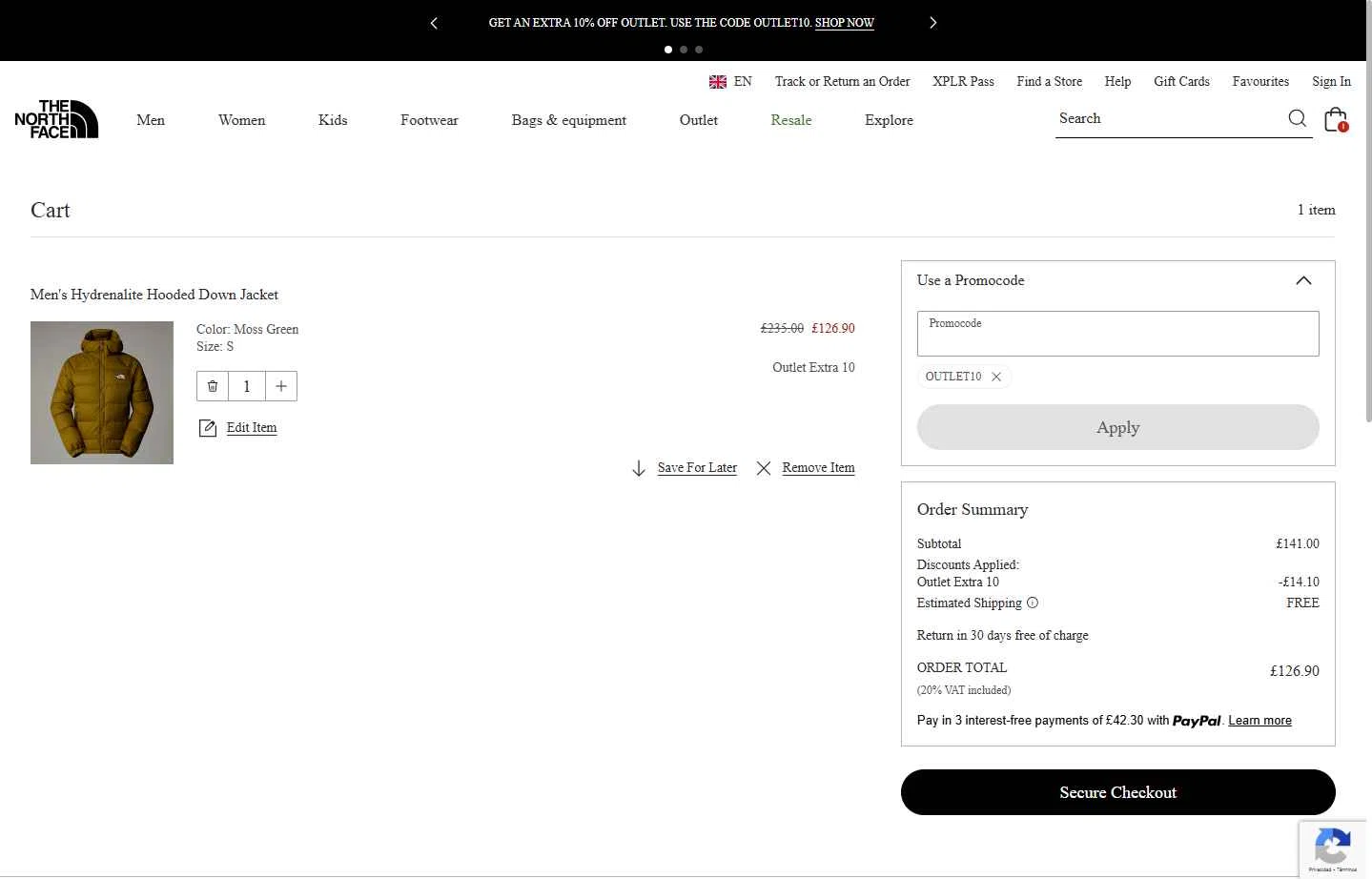
Task: Click the Subtotal £141.00 value
Action: (1298, 543)
